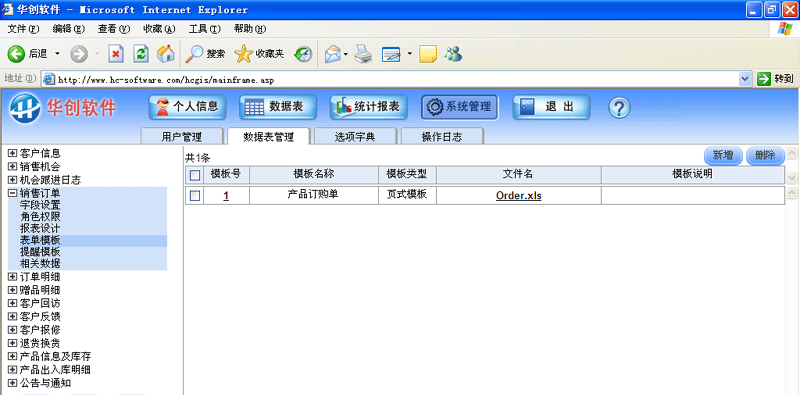
Task: Click the Print toolbar icon
Action: [x=363, y=54]
